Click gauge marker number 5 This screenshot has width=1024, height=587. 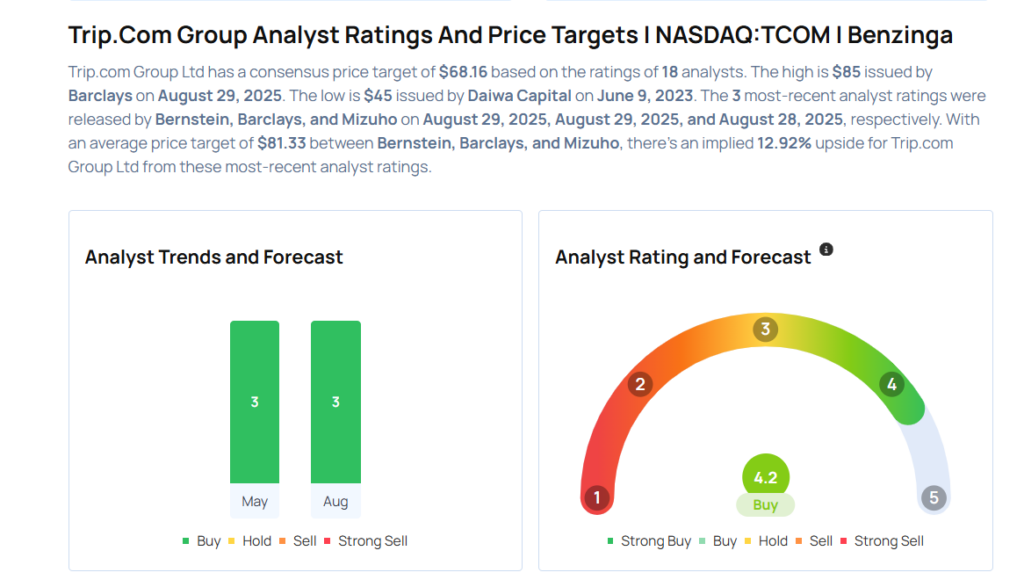click(x=933, y=498)
